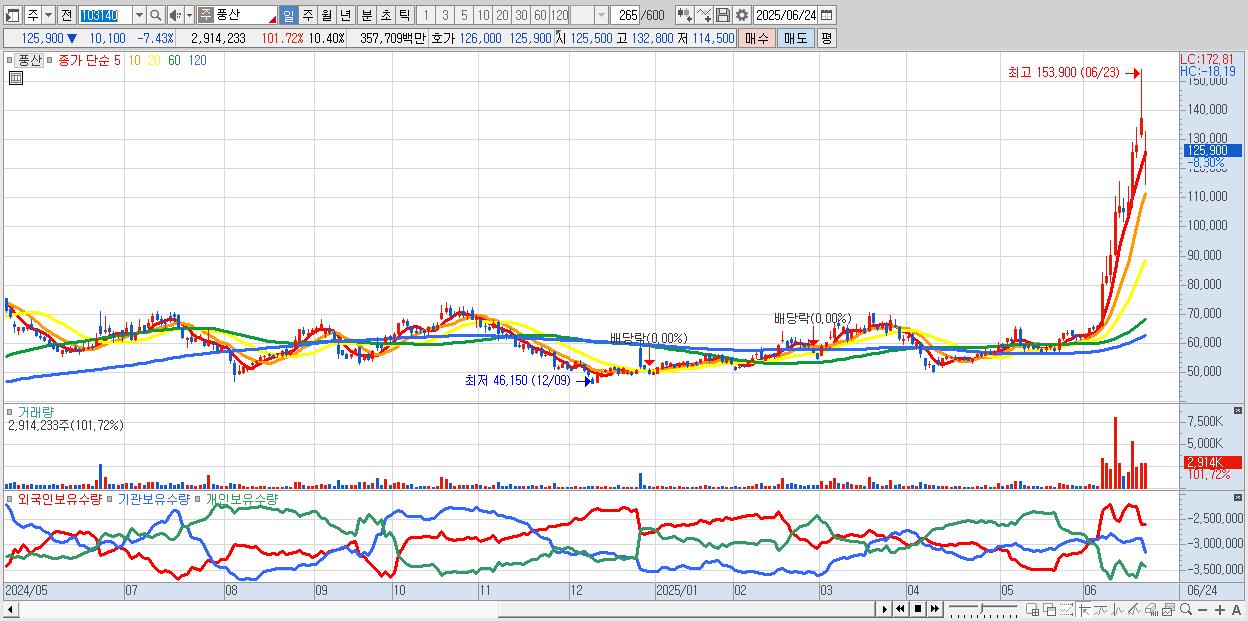This screenshot has height=621, width=1248.
Task: Select the weekly 주 period toggle beside 일
Action: coord(307,15)
